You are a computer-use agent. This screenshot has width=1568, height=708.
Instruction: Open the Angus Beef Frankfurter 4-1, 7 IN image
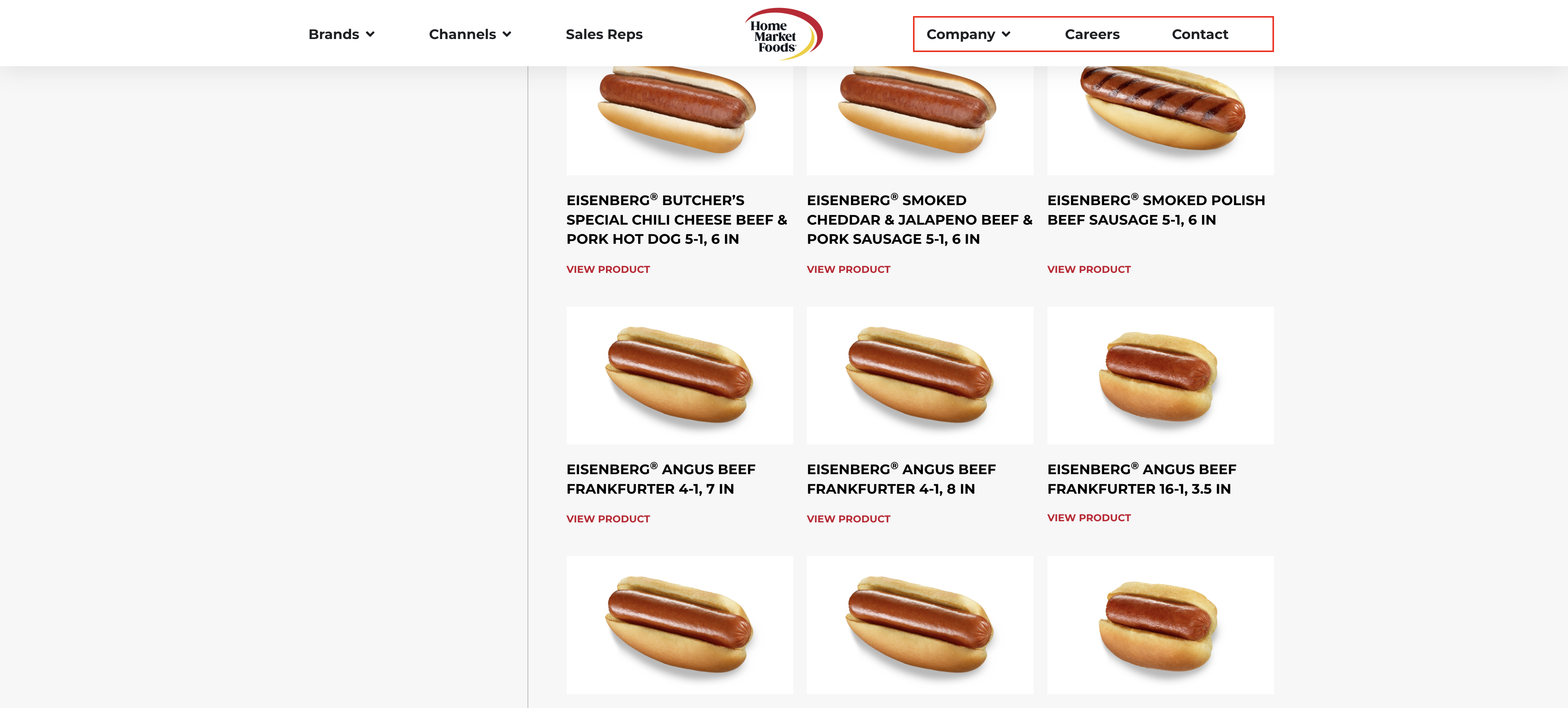(x=679, y=375)
